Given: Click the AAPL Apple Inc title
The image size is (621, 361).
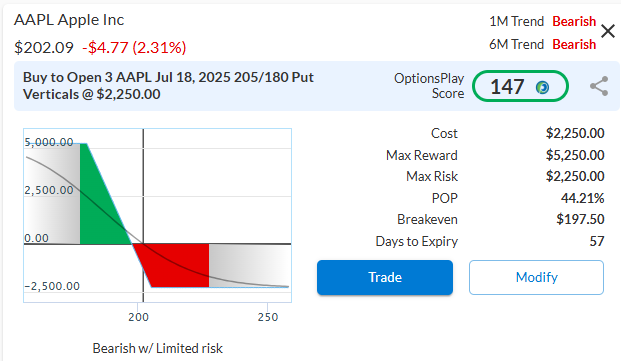Looking at the screenshot, I should (x=69, y=20).
